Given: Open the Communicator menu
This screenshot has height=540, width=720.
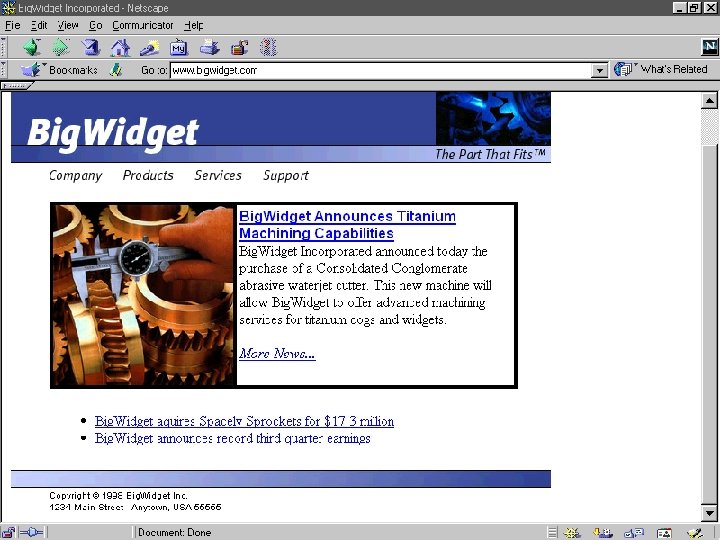Looking at the screenshot, I should 143,25.
